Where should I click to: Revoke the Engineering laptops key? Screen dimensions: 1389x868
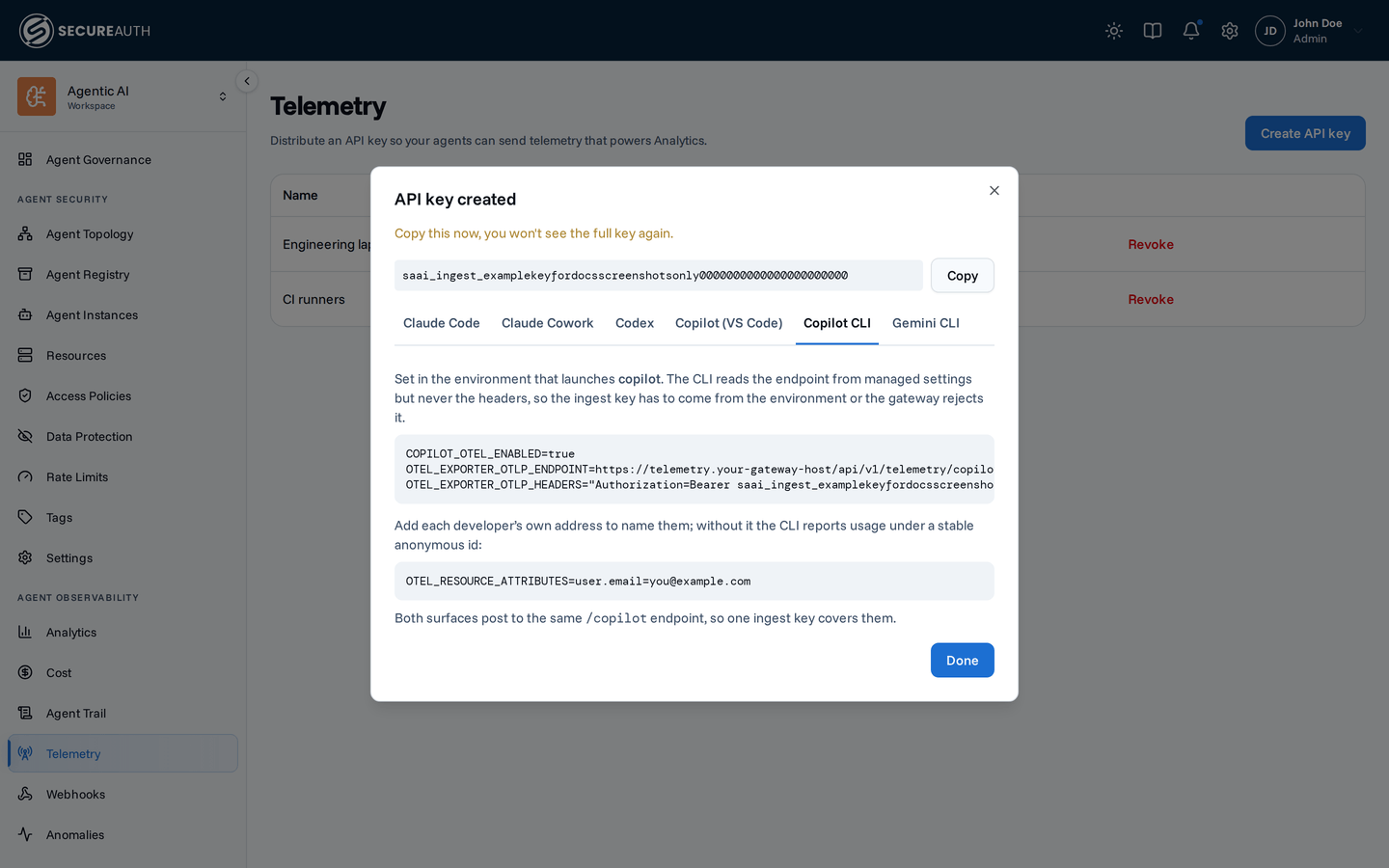click(x=1151, y=244)
